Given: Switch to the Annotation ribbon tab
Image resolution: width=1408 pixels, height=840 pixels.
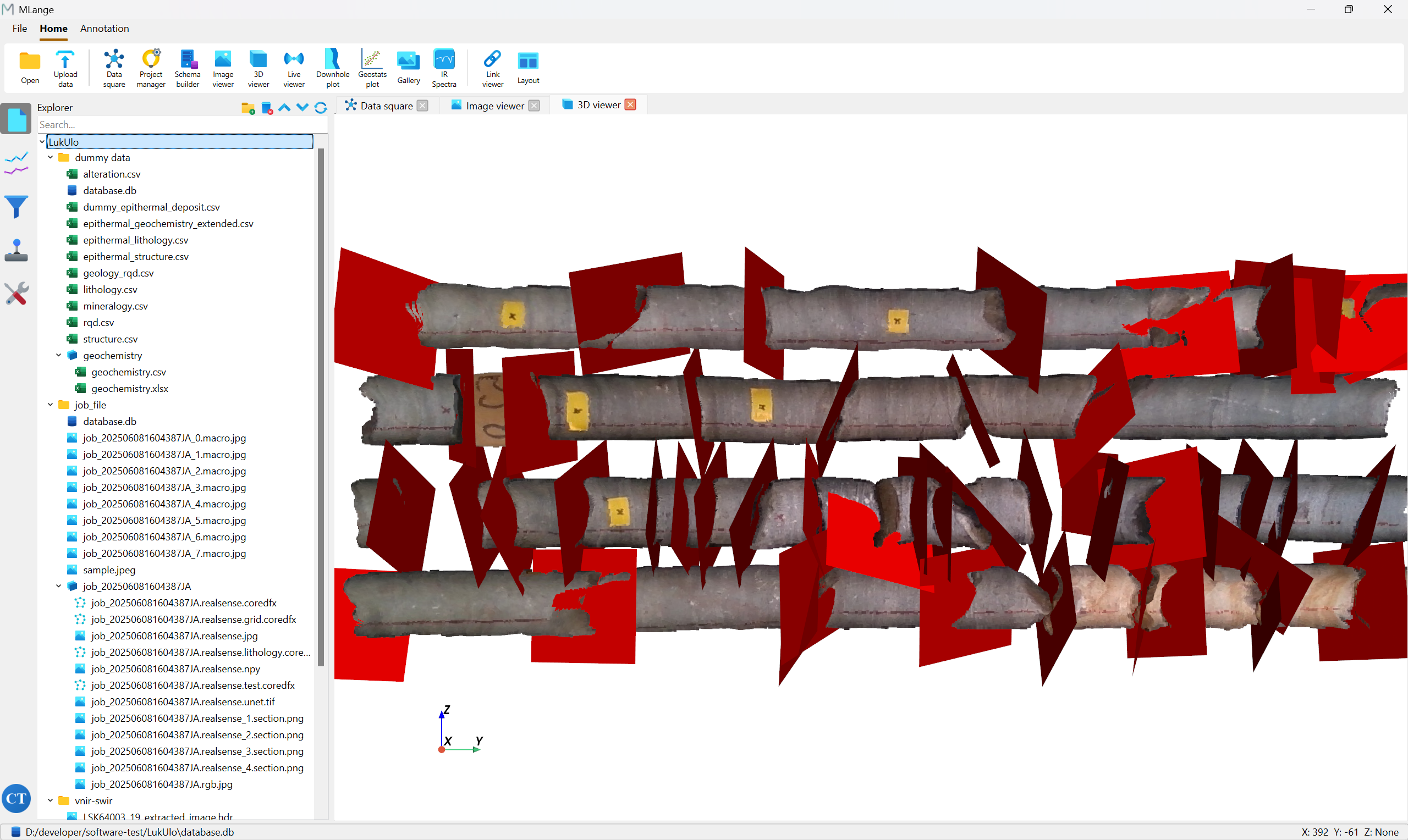Looking at the screenshot, I should tap(104, 28).
